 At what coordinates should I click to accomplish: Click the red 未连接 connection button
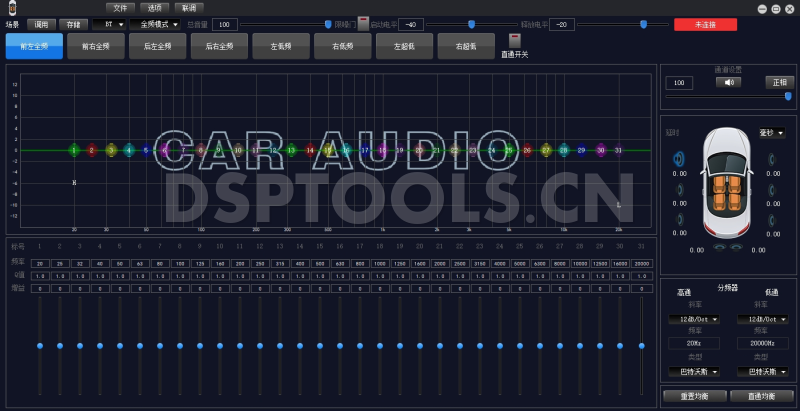click(705, 24)
